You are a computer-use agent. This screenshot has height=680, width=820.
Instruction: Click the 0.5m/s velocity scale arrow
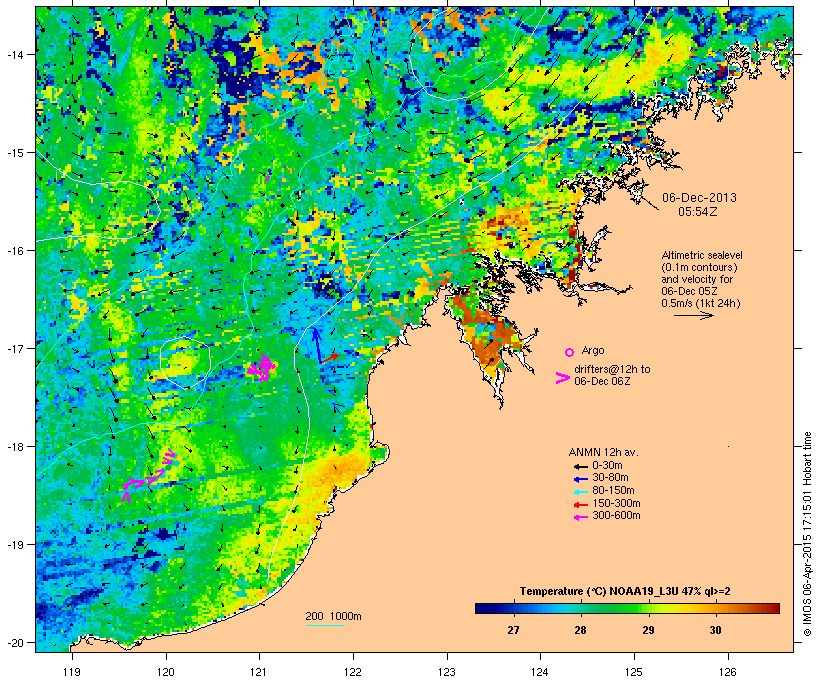pyautogui.click(x=694, y=315)
